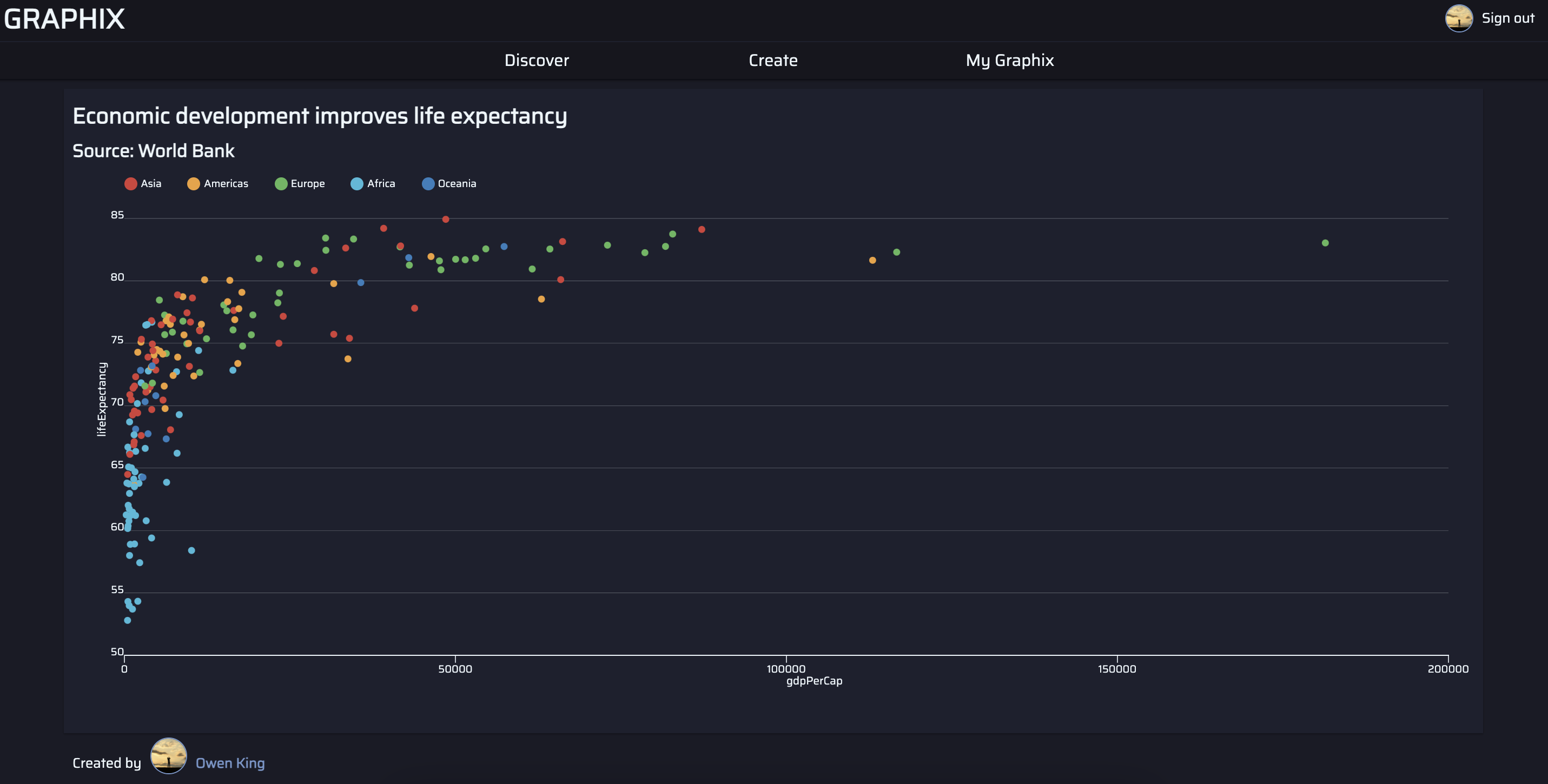The height and width of the screenshot is (784, 1548).
Task: Click the 85 y-axis tick label
Action: point(117,215)
